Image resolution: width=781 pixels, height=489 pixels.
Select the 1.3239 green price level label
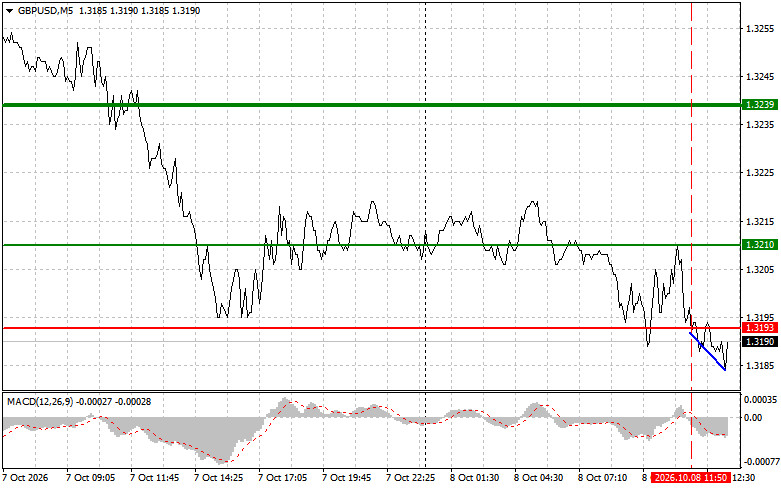point(759,105)
